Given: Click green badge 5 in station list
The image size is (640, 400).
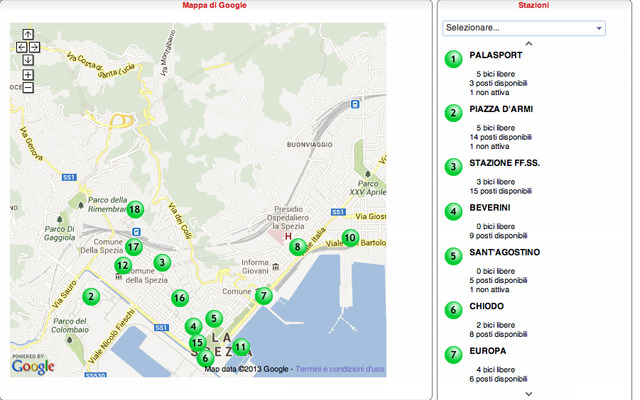Looking at the screenshot, I should pos(453,256).
